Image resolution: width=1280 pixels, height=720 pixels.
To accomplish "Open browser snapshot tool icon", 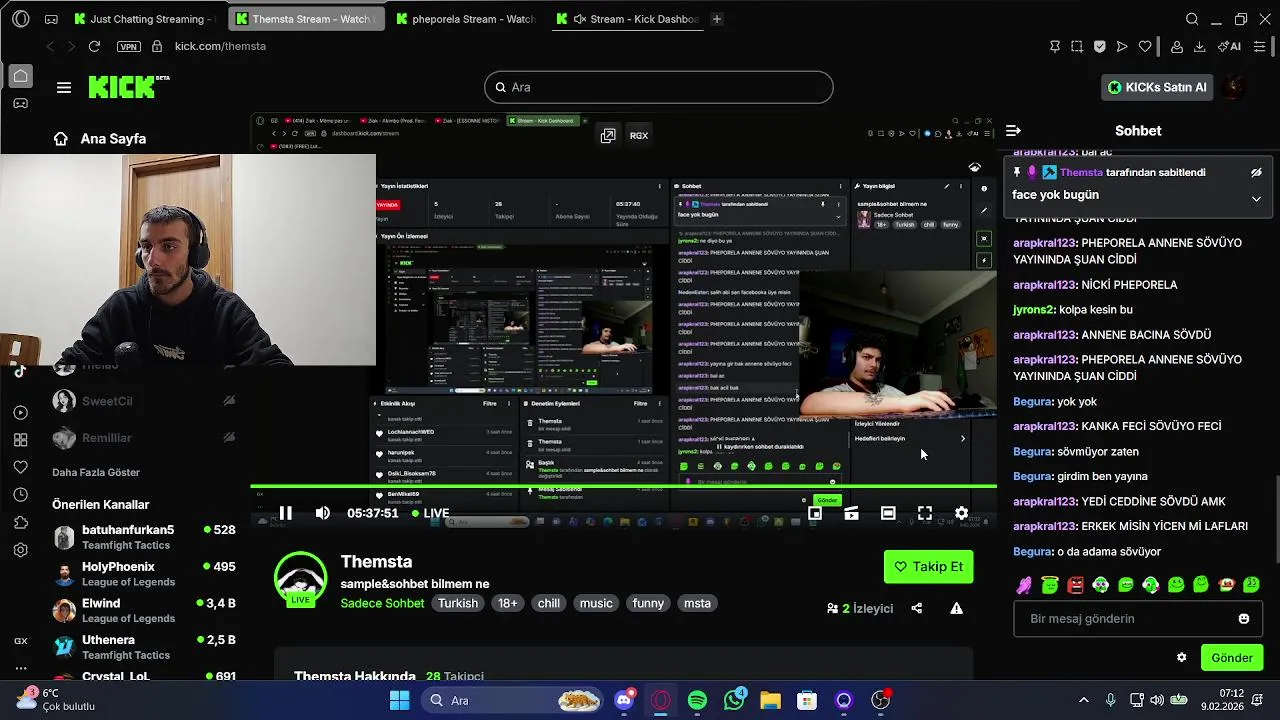I will [1076, 46].
